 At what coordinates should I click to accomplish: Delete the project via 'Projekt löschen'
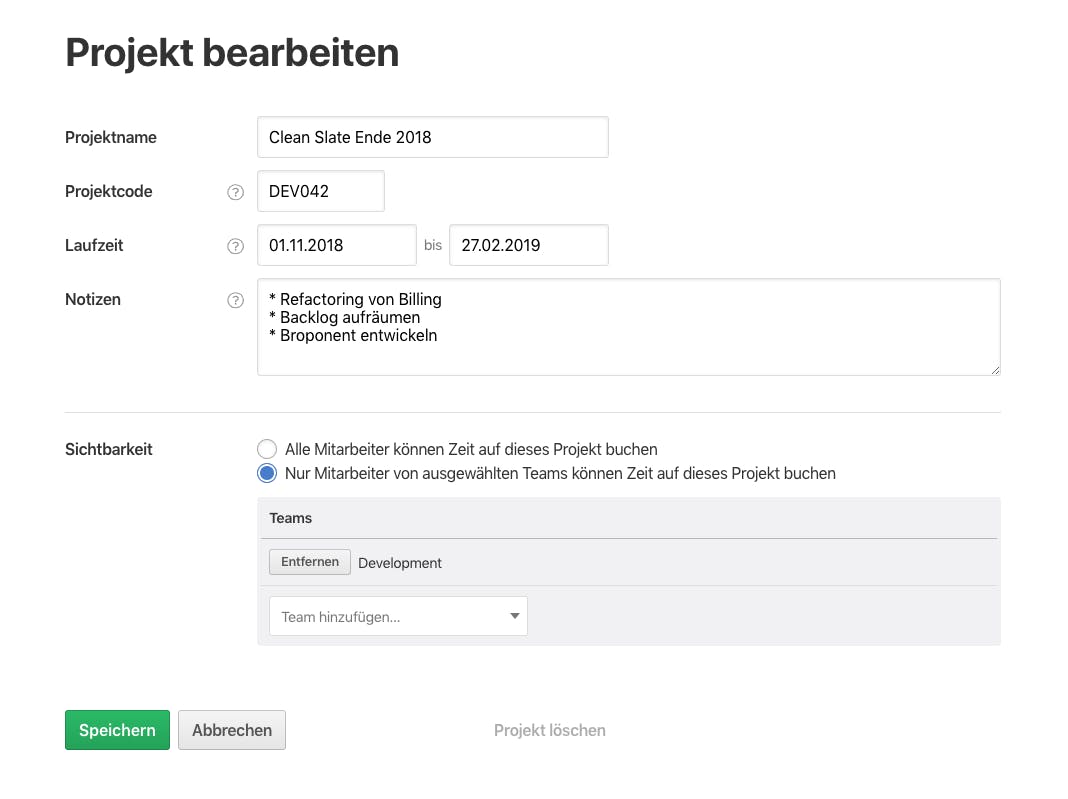coord(550,730)
